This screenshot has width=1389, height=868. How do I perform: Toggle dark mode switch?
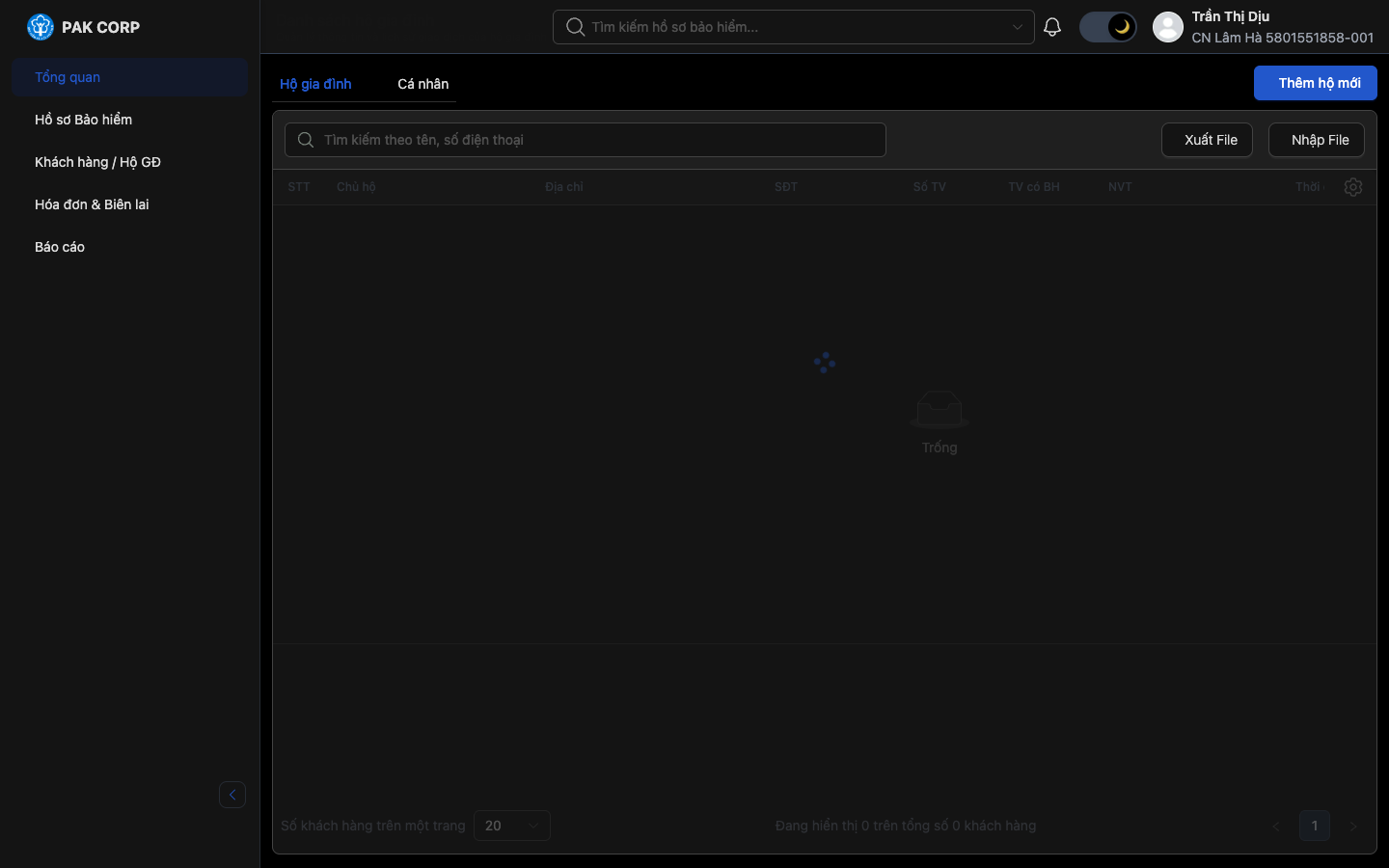(x=1107, y=27)
